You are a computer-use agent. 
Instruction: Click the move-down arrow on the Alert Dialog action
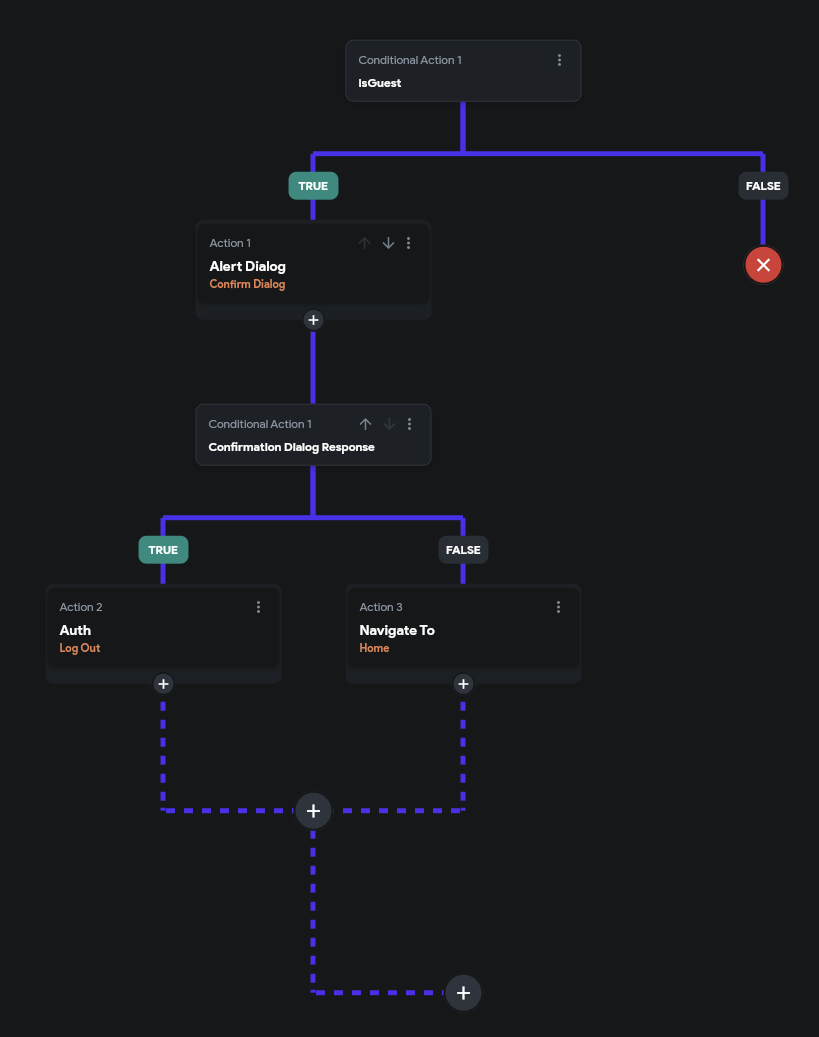[x=388, y=243]
